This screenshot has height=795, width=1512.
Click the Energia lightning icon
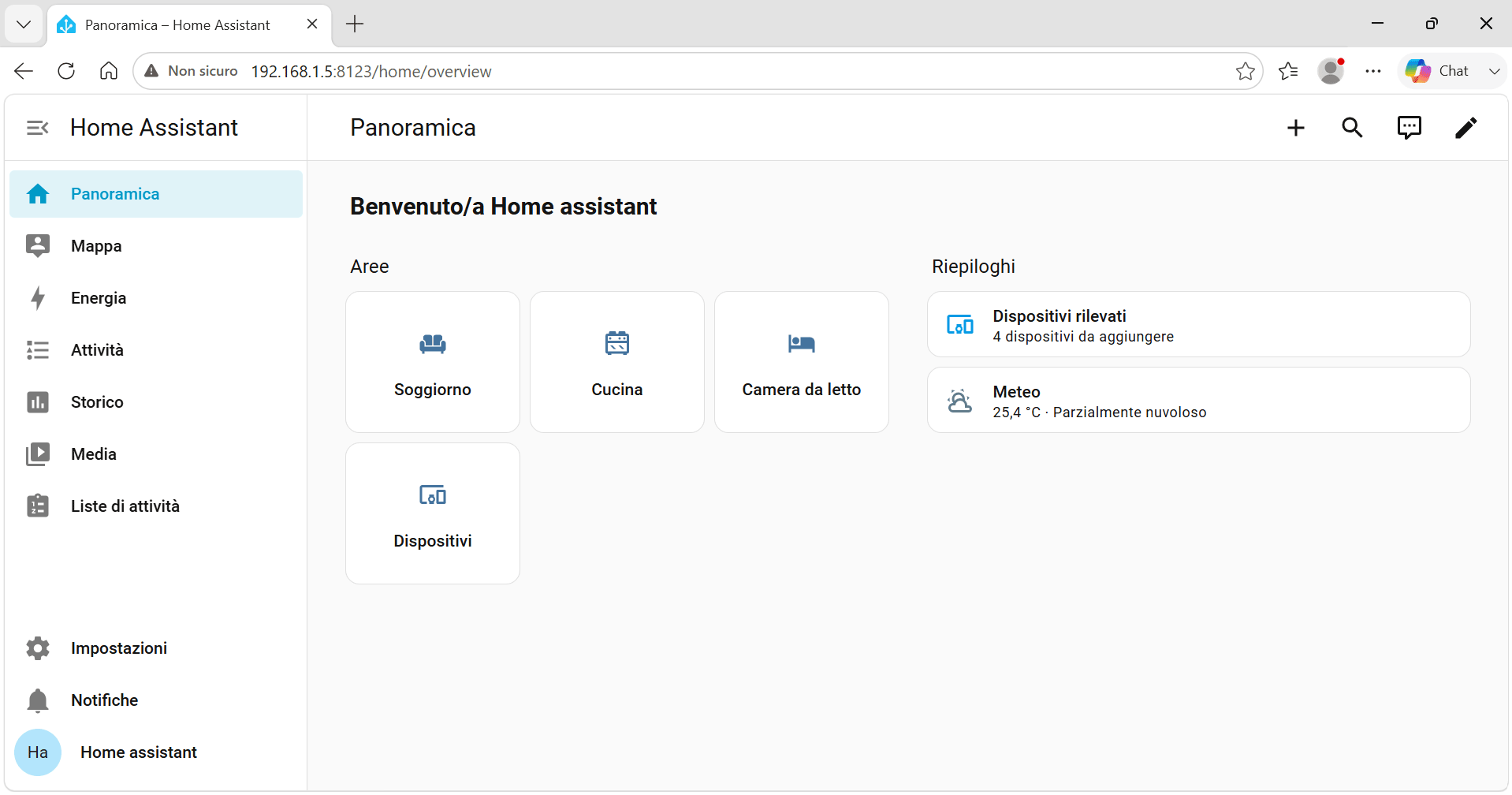pos(38,298)
